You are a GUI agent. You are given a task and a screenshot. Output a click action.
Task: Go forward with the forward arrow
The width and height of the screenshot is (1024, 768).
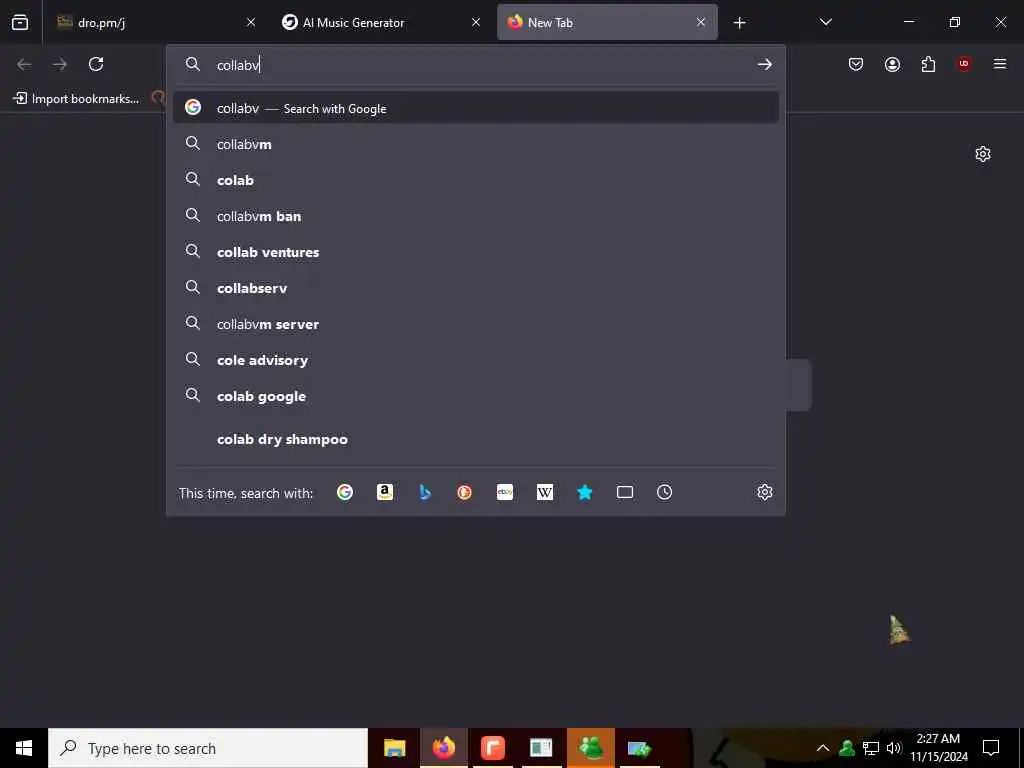click(60, 64)
